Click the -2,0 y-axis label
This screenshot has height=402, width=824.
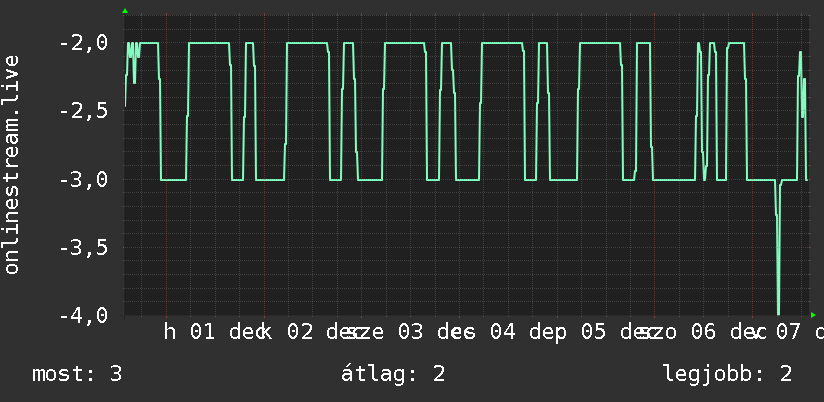pos(84,43)
